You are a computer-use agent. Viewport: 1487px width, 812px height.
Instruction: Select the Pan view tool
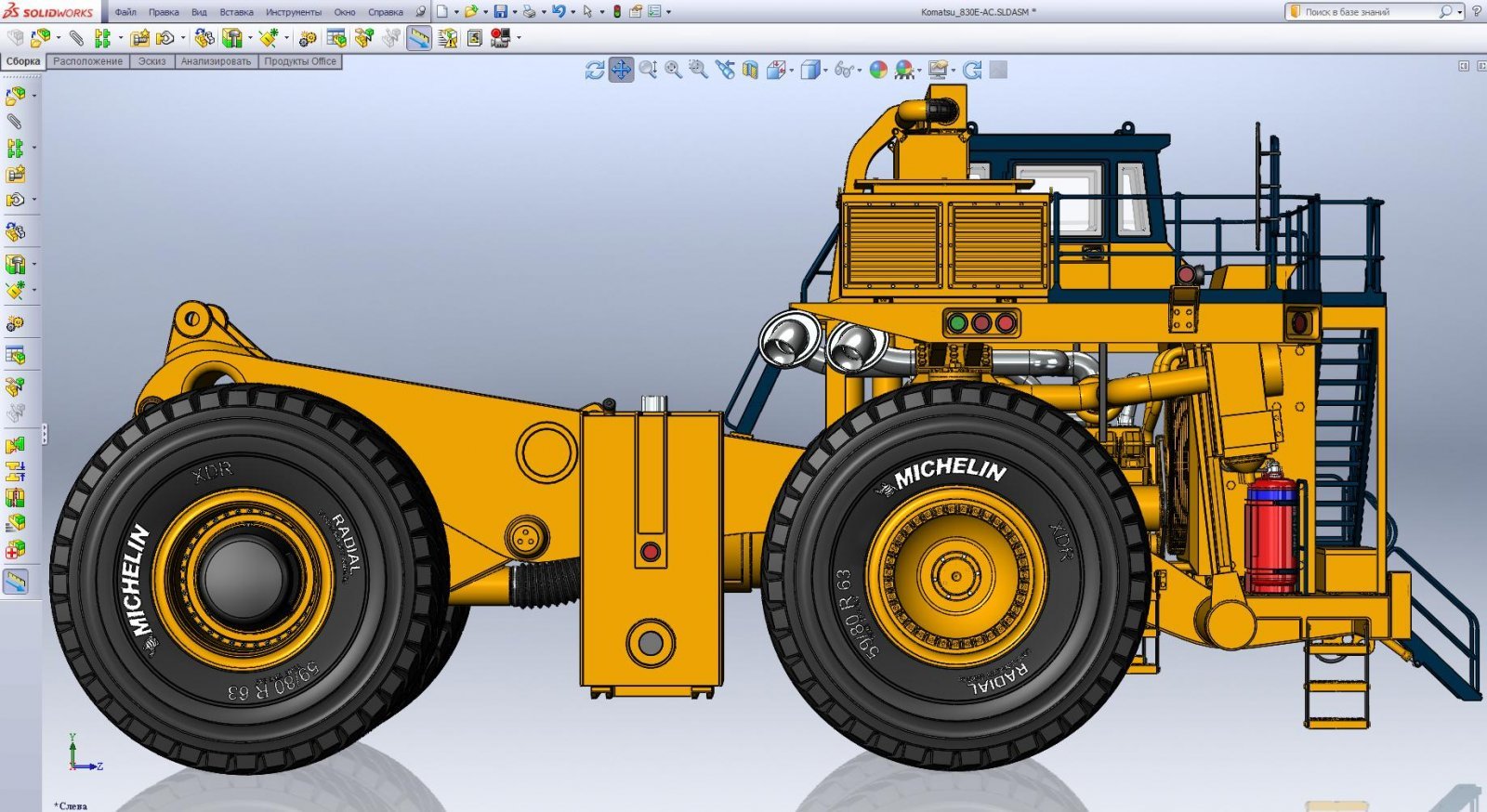[621, 70]
